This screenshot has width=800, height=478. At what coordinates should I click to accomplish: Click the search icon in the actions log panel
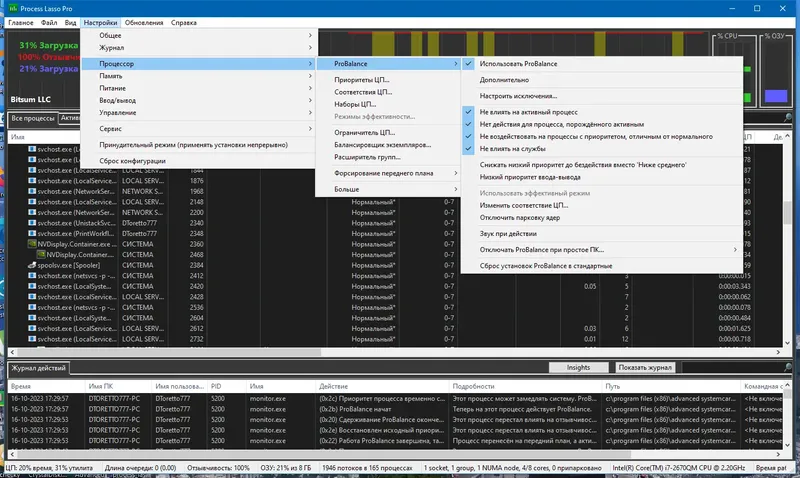[788, 367]
